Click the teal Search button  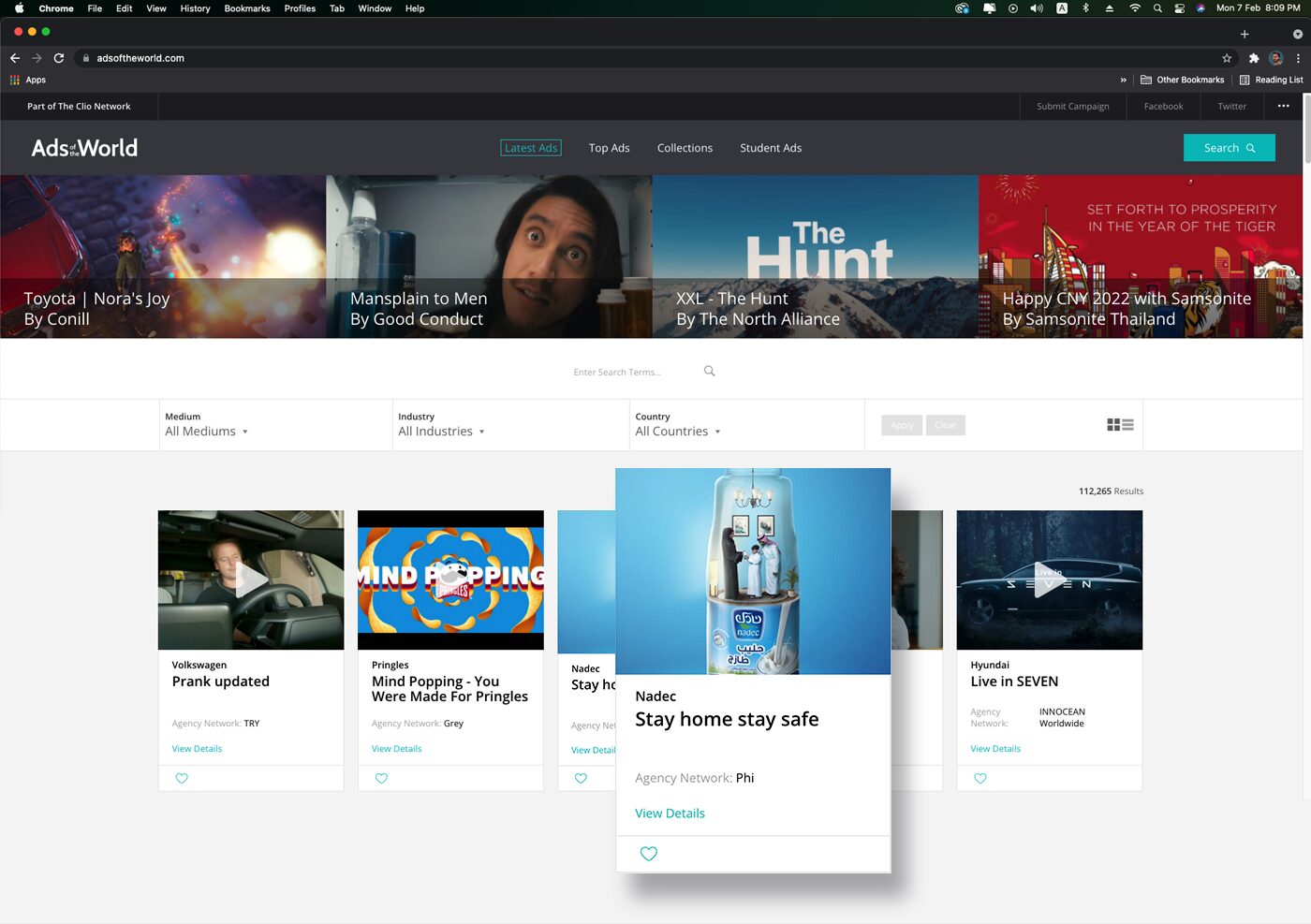click(1229, 148)
